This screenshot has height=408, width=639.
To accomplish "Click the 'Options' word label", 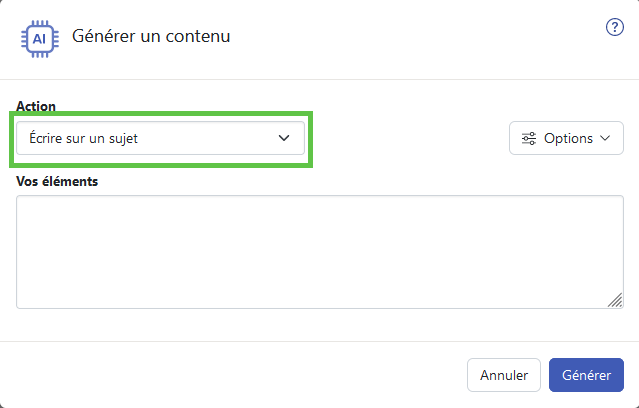I will (568, 139).
